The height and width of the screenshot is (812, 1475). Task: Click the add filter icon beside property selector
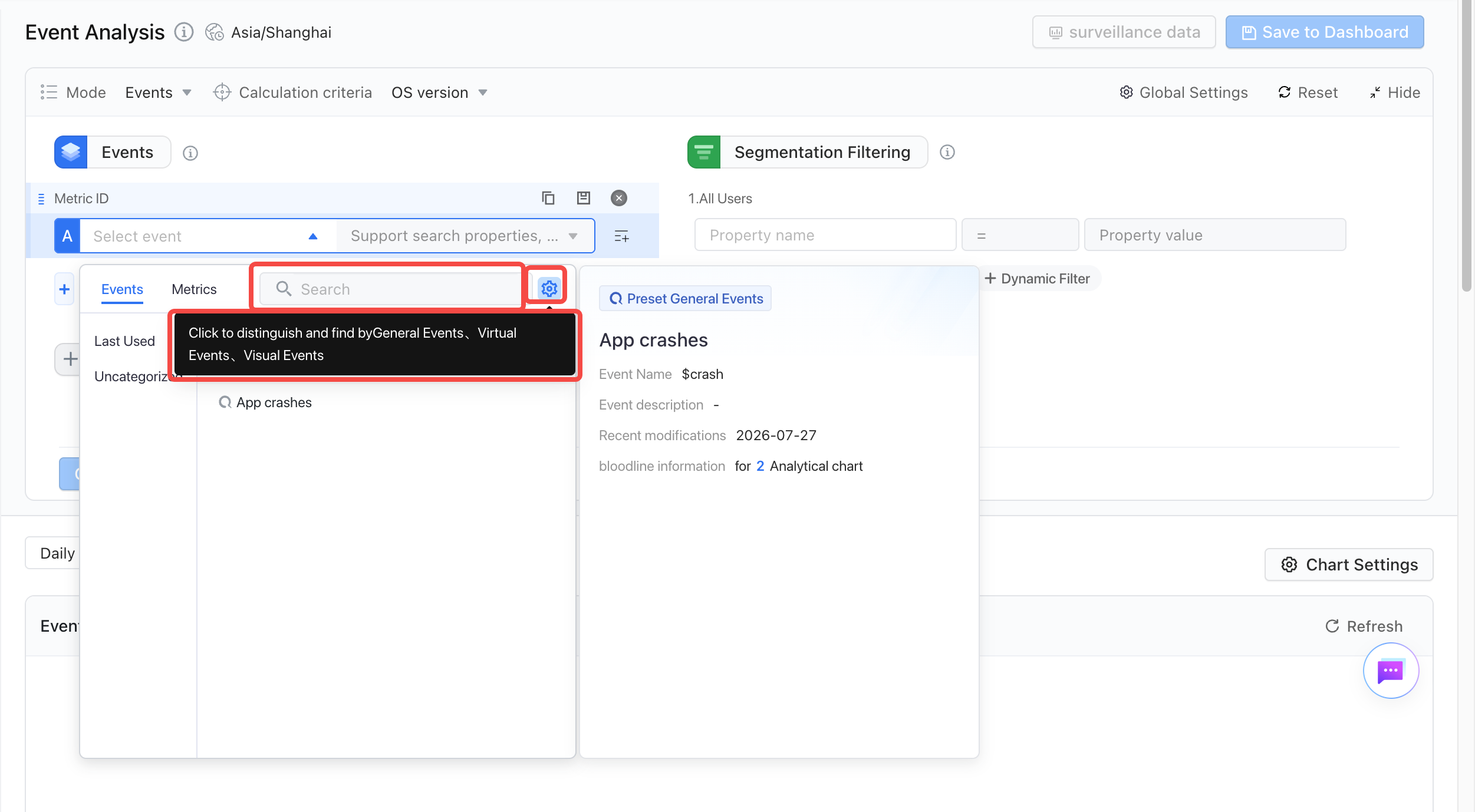point(622,236)
